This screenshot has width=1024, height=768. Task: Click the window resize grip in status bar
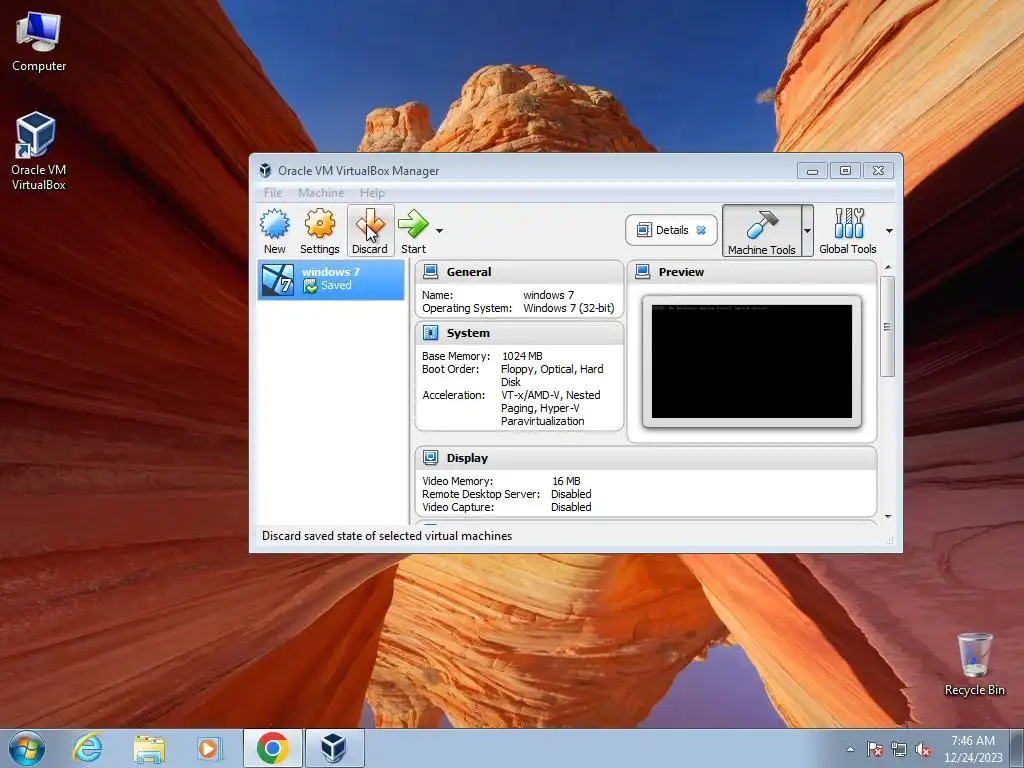click(x=889, y=541)
